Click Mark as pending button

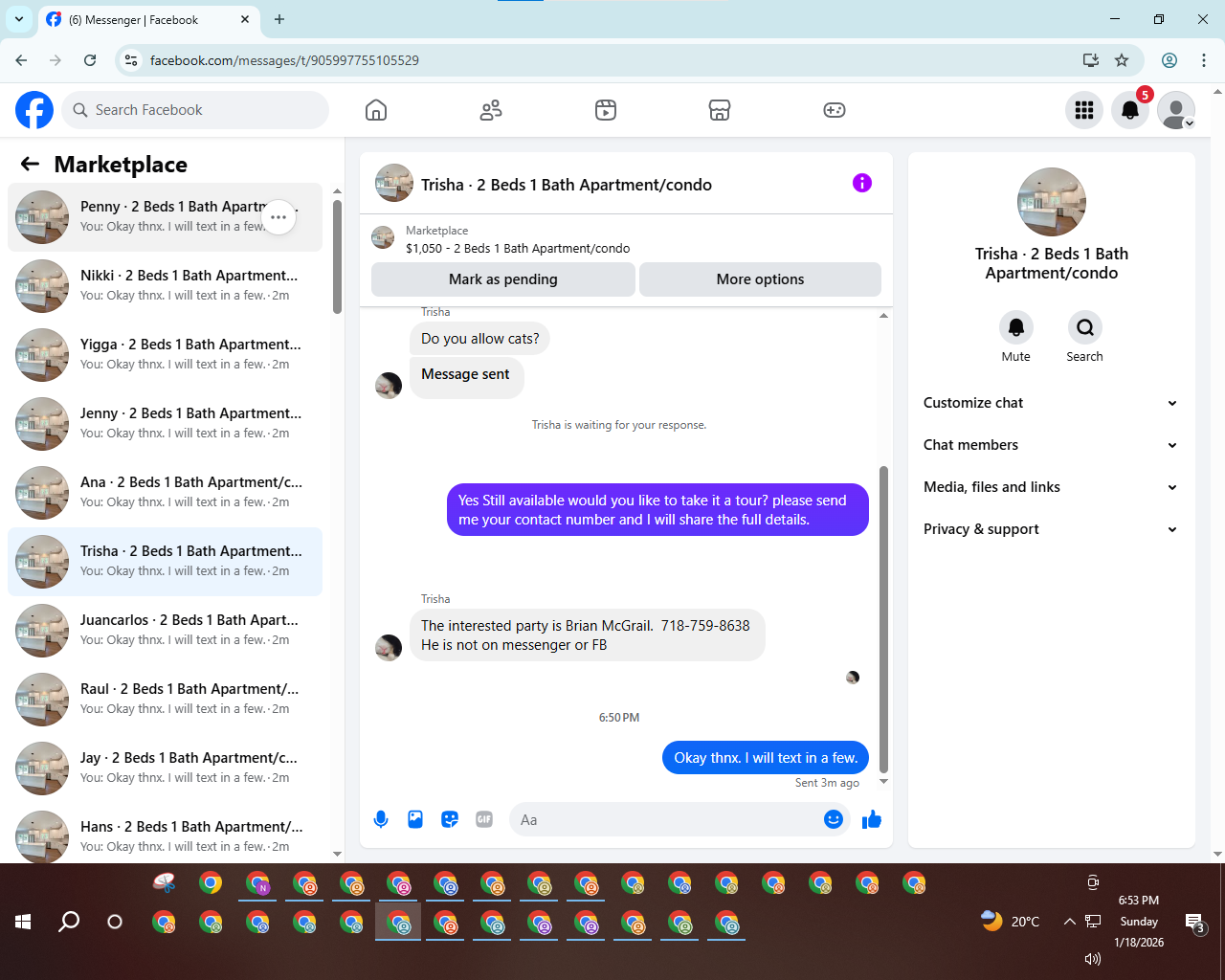[503, 279]
